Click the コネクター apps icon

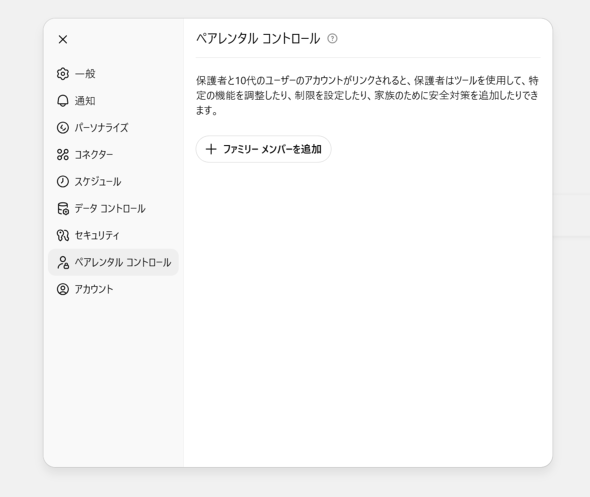coord(63,155)
